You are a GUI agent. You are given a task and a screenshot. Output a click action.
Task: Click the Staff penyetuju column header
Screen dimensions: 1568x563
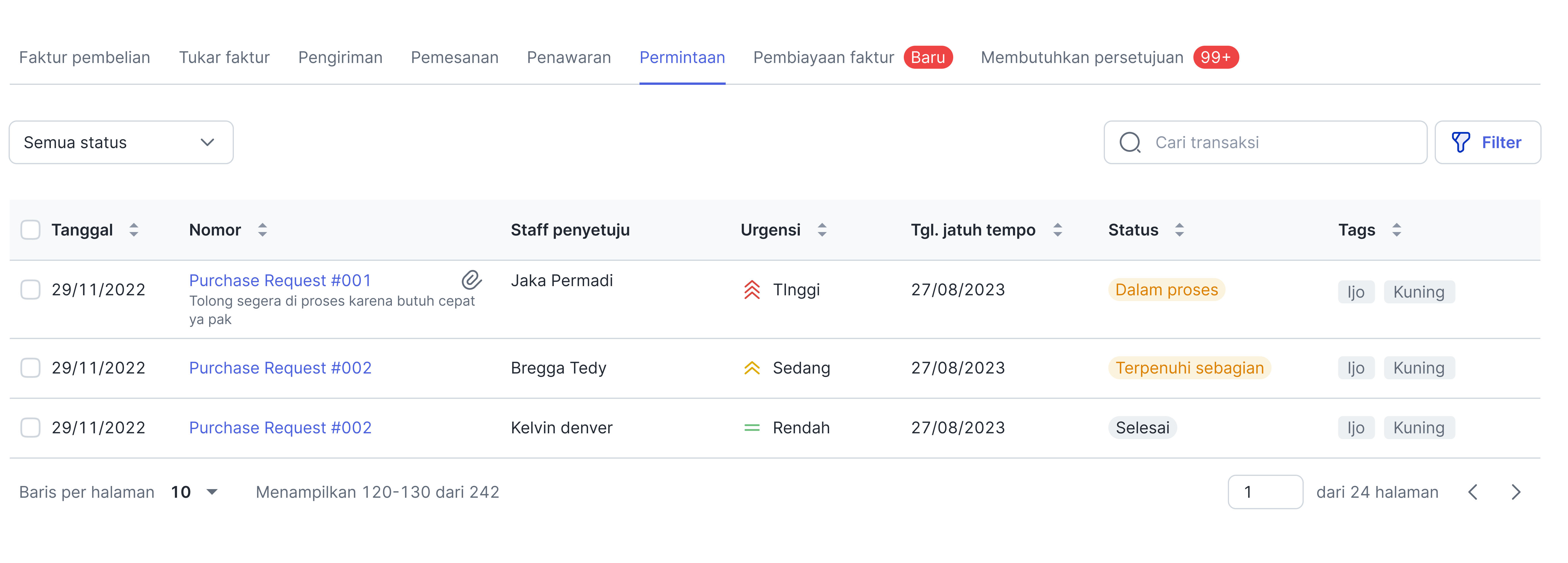[x=570, y=230]
